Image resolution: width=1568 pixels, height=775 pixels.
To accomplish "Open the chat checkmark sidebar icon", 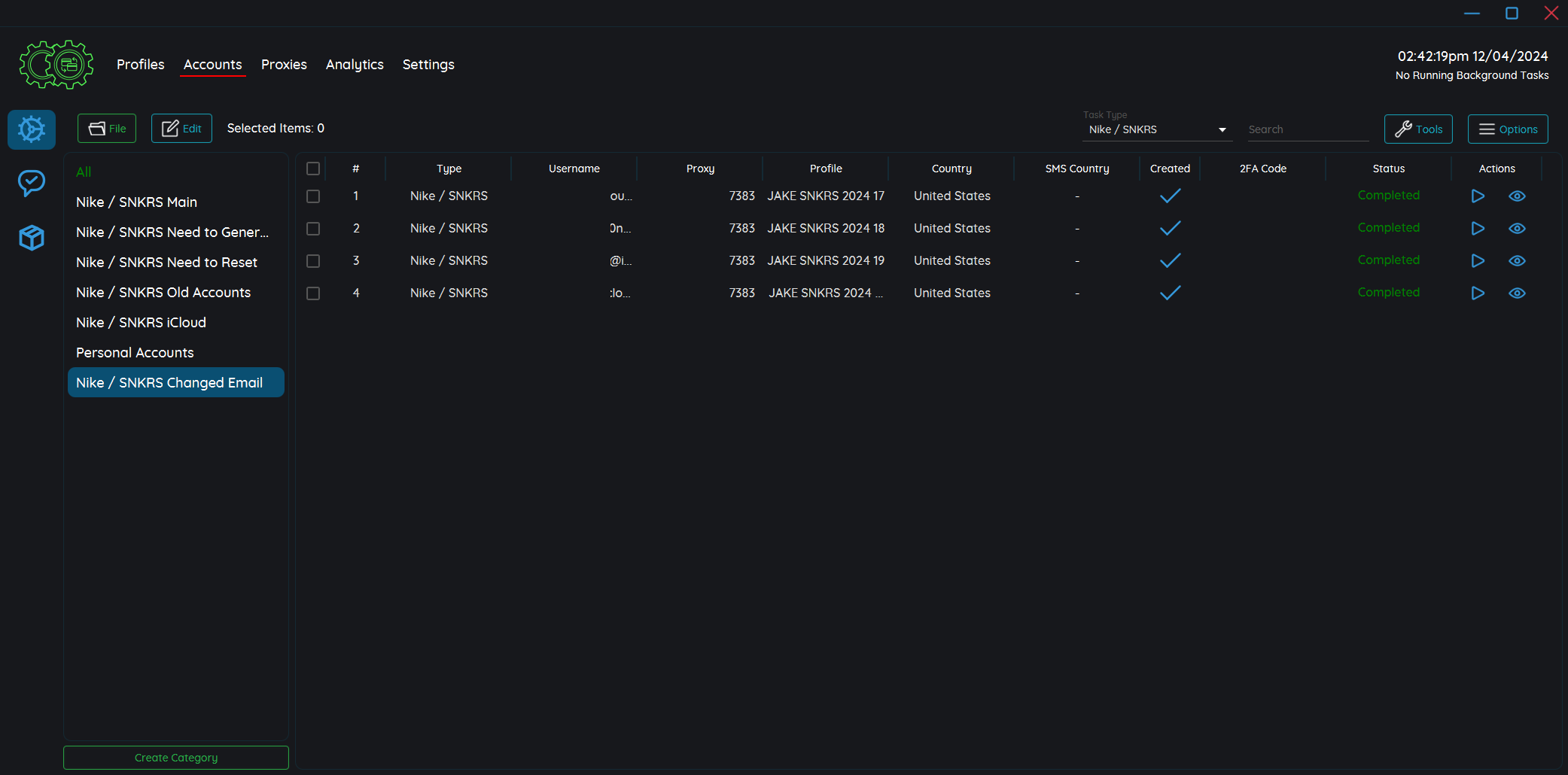I will pos(32,183).
